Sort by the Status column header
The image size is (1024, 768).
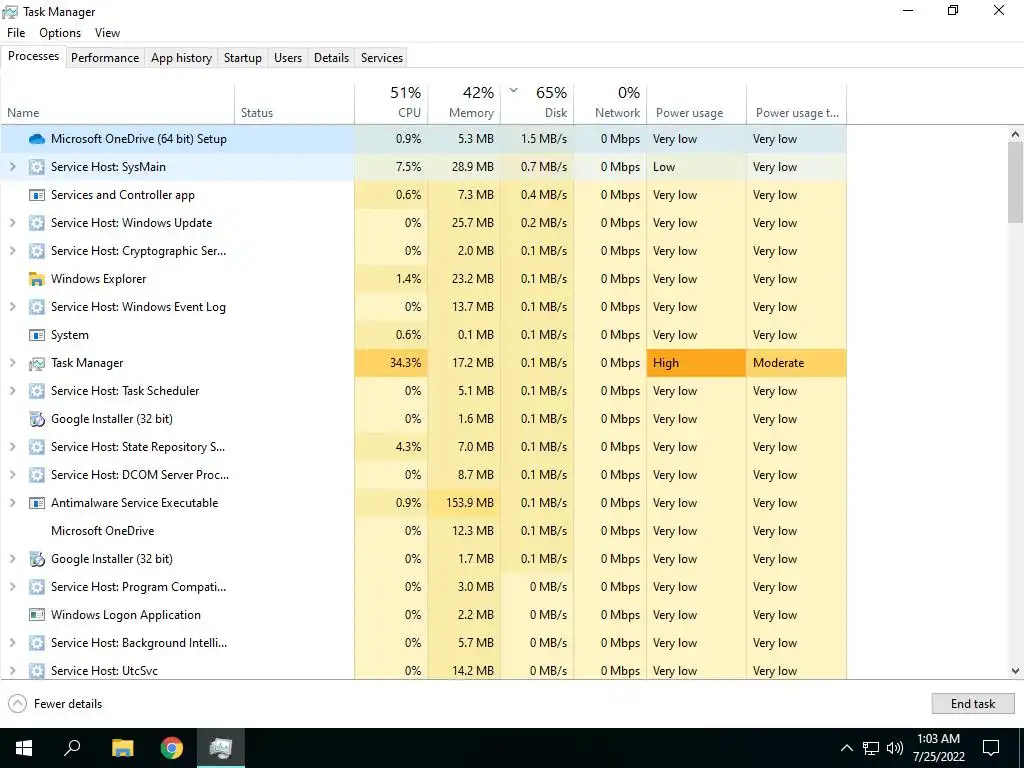click(x=294, y=104)
